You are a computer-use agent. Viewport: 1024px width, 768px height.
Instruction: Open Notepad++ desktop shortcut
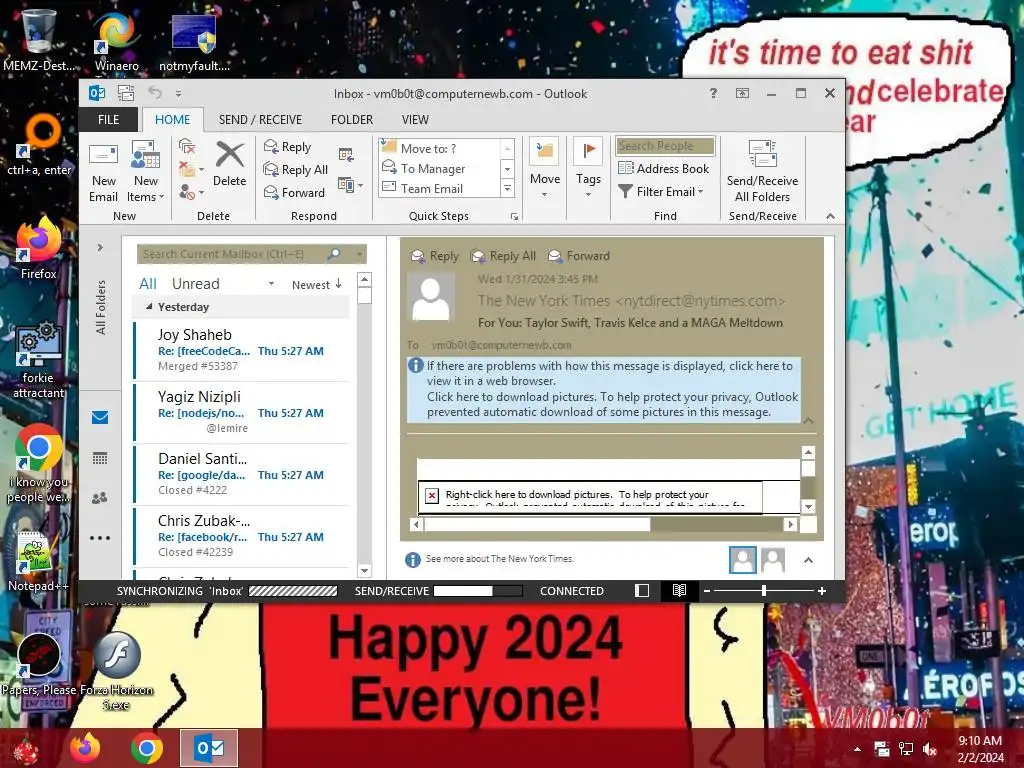pyautogui.click(x=37, y=562)
